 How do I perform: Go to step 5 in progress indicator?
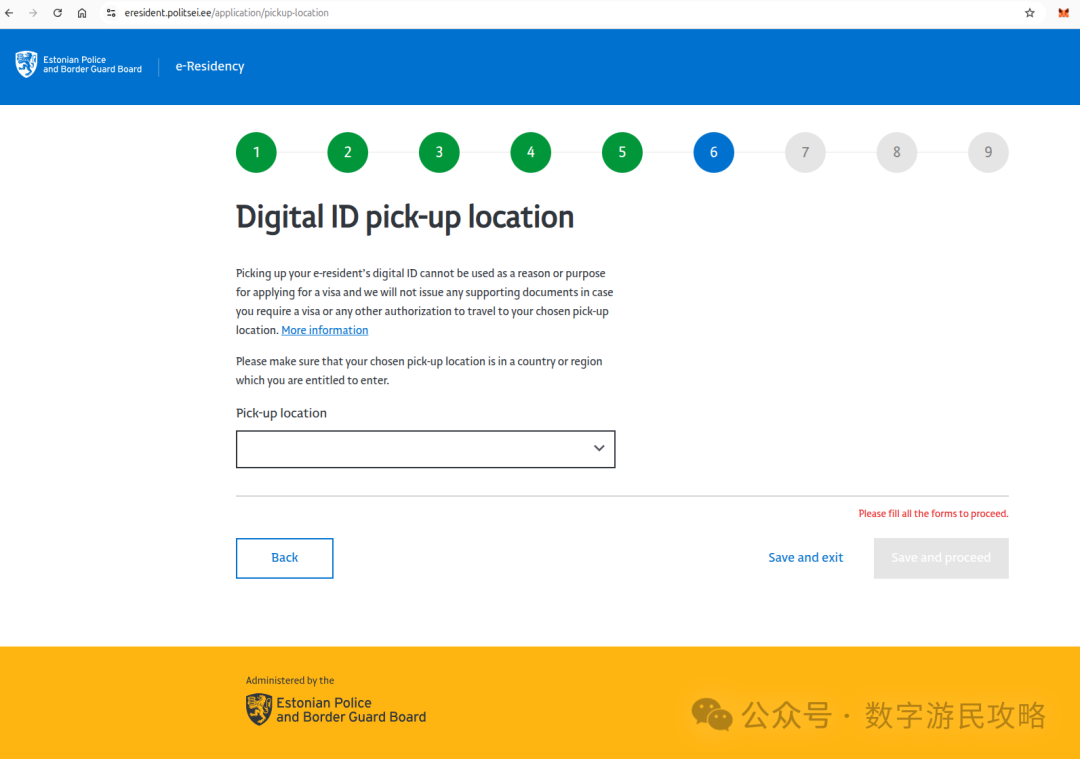(x=622, y=152)
